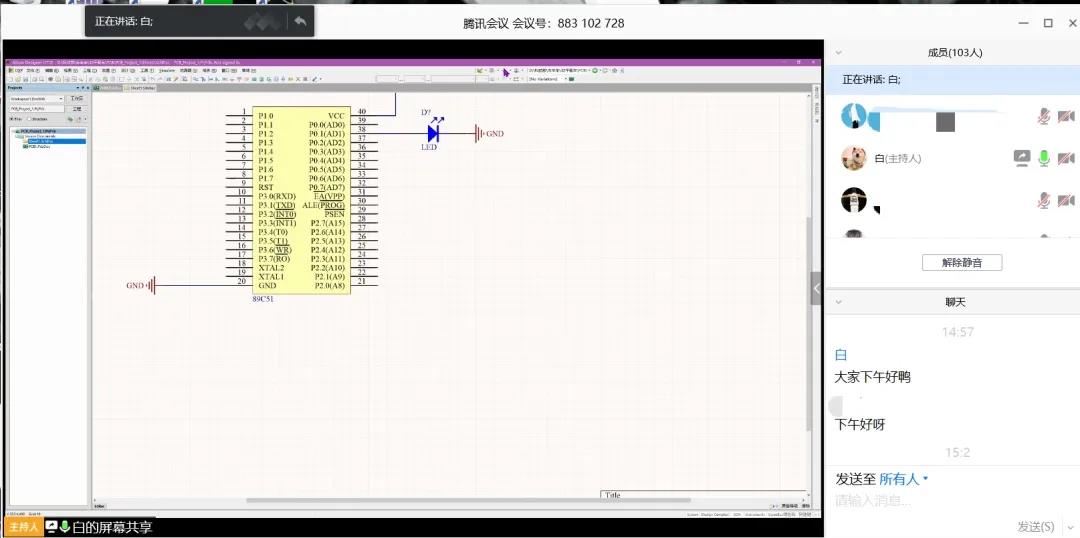Toggle camera icon of the third member
Image resolution: width=1080 pixels, height=538 pixels.
(x=1066, y=201)
